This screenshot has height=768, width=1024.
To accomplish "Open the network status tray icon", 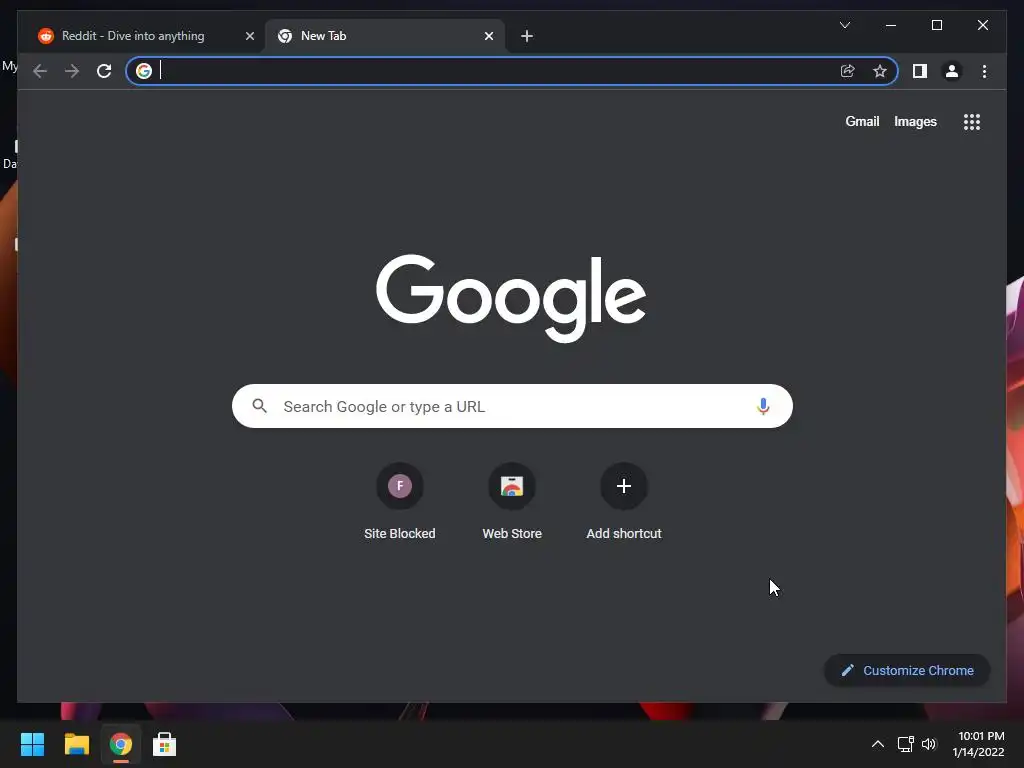I will (905, 744).
